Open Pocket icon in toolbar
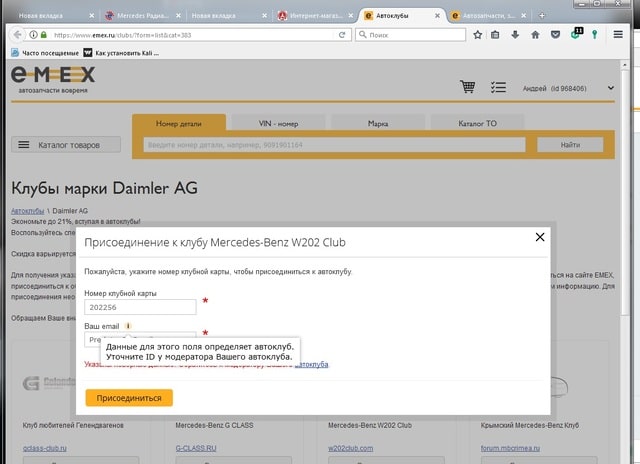Image resolution: width=640 pixels, height=464 pixels. point(555,35)
